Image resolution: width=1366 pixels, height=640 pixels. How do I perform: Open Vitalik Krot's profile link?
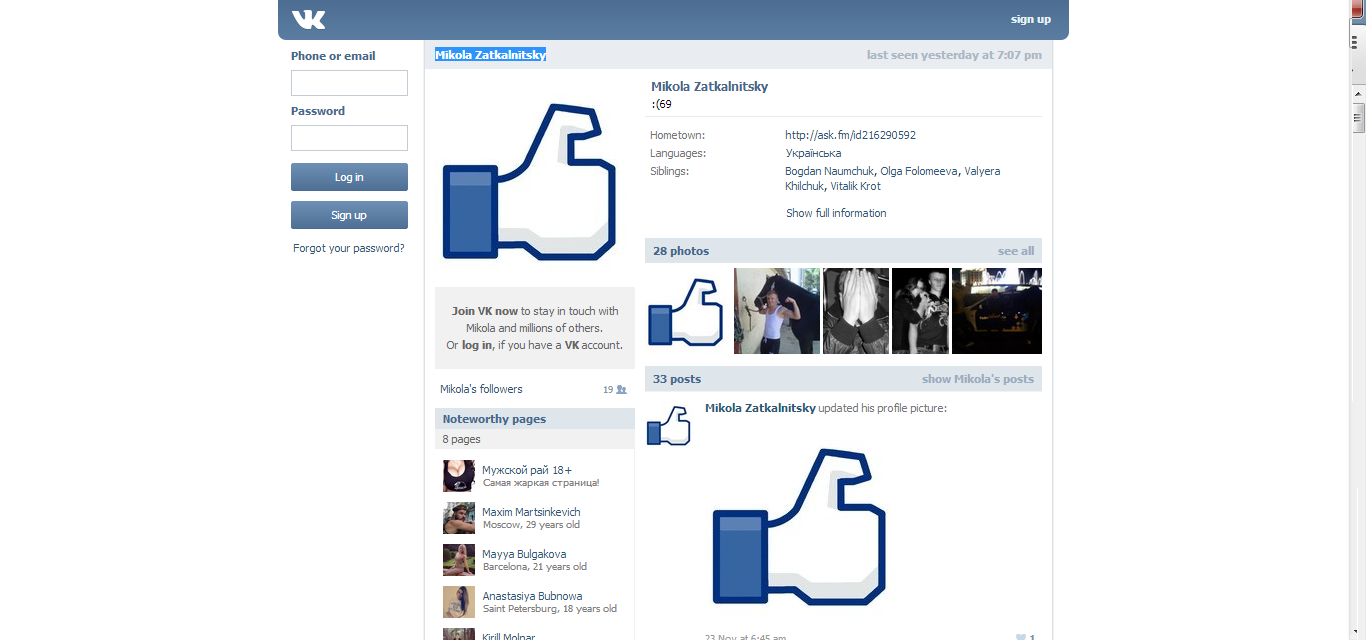(x=856, y=186)
